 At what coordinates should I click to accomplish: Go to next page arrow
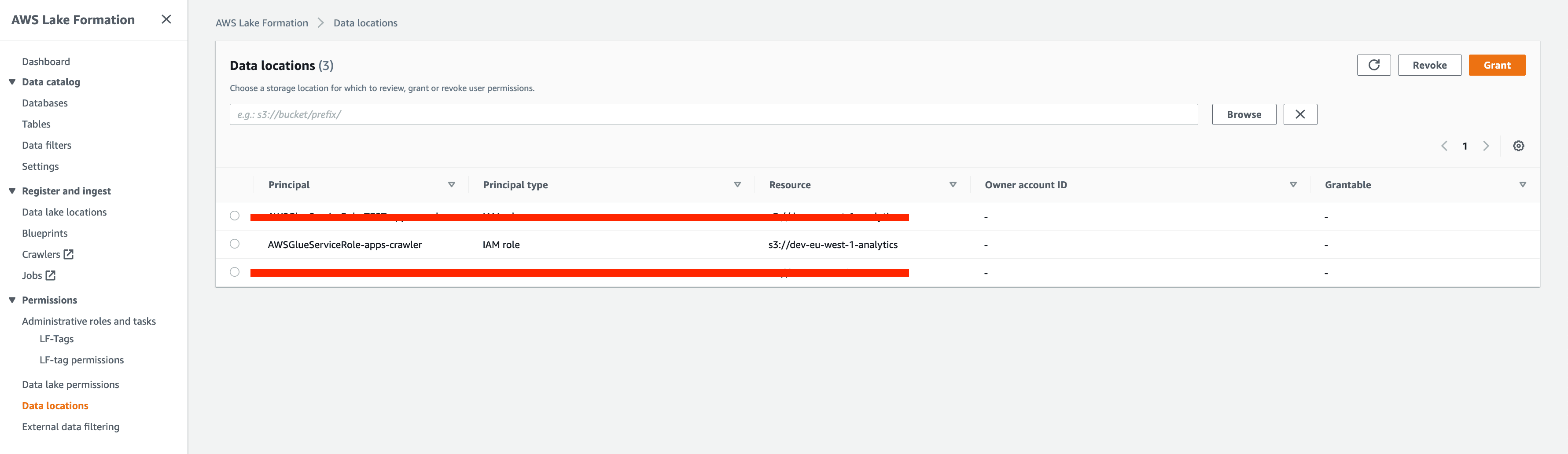1486,146
